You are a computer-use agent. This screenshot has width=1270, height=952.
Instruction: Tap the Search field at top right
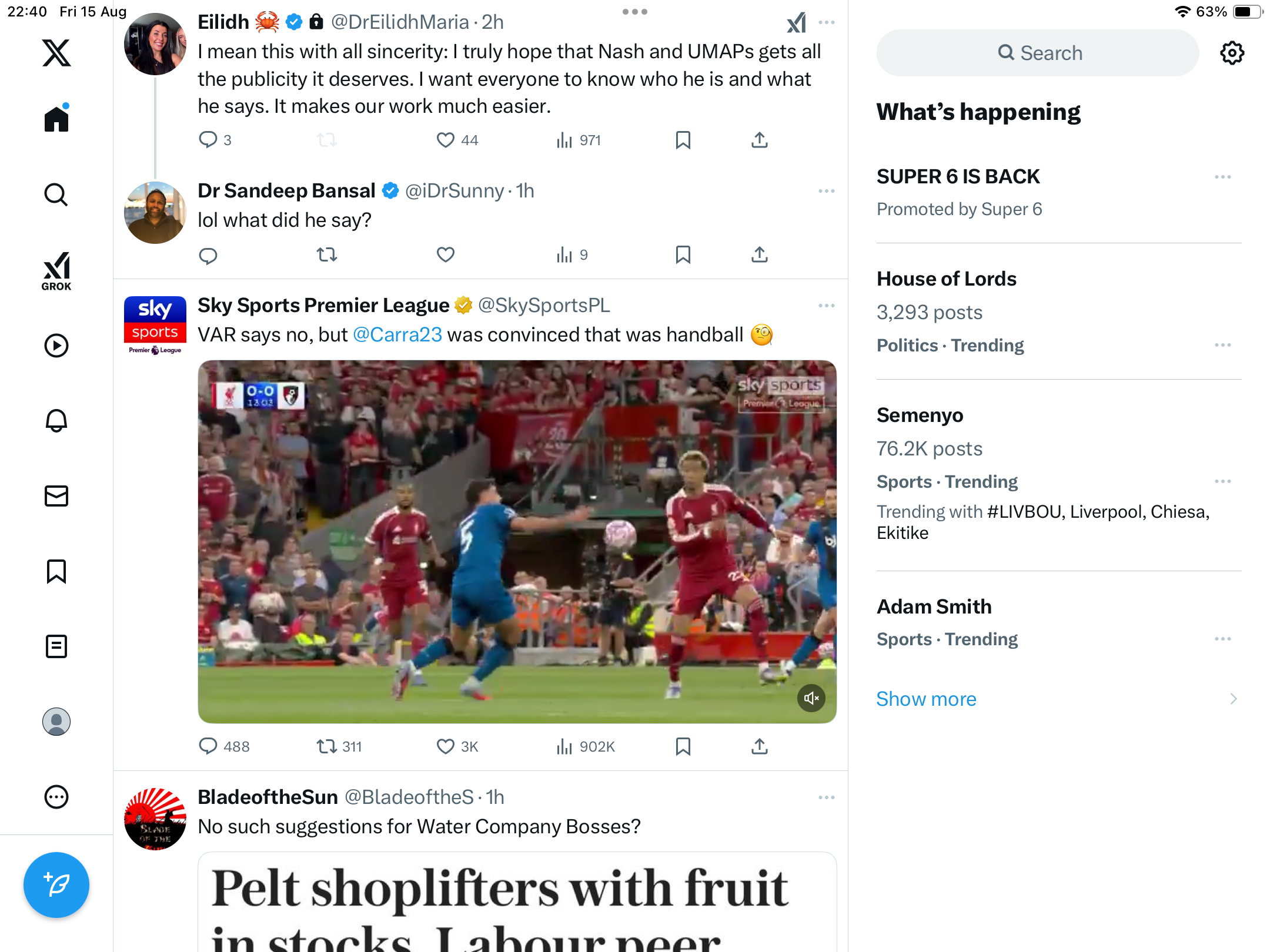coord(1037,53)
